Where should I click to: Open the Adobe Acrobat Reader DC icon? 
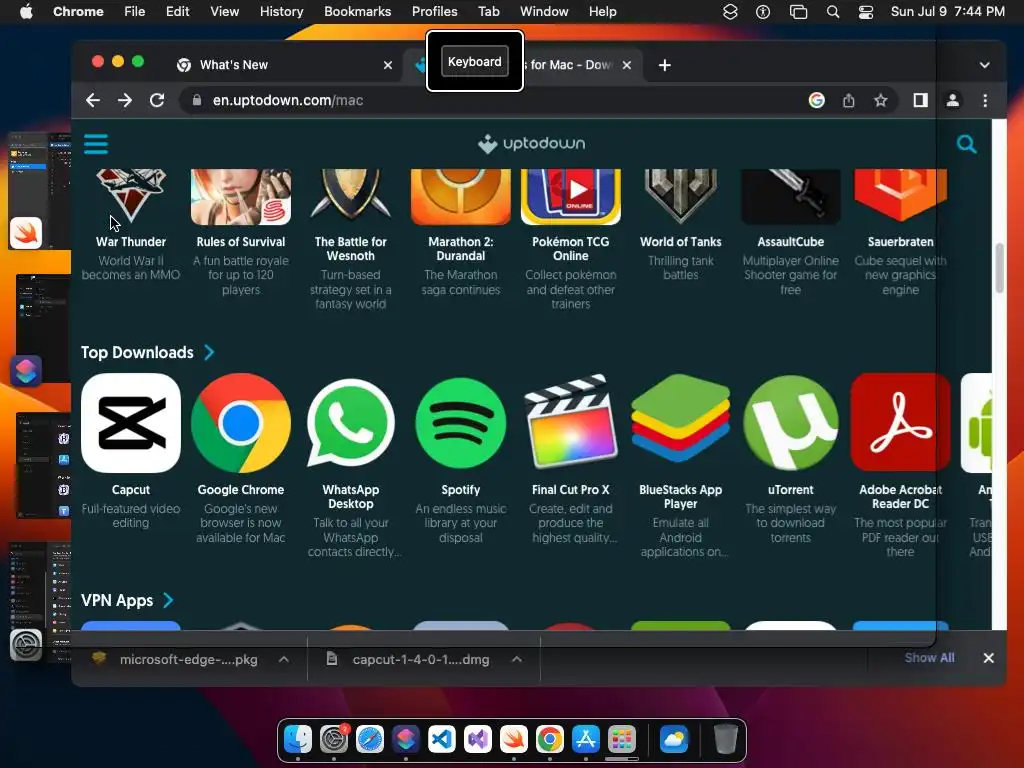pyautogui.click(x=901, y=423)
